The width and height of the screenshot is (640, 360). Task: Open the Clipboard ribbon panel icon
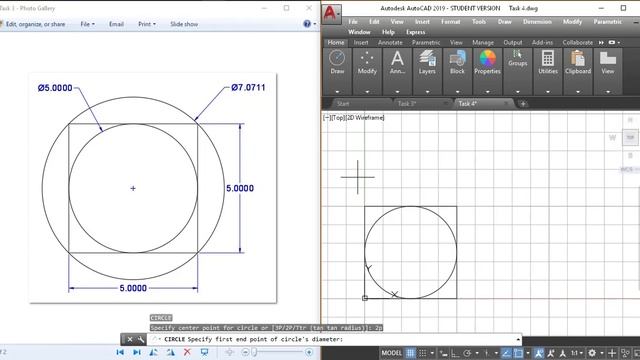click(x=578, y=58)
